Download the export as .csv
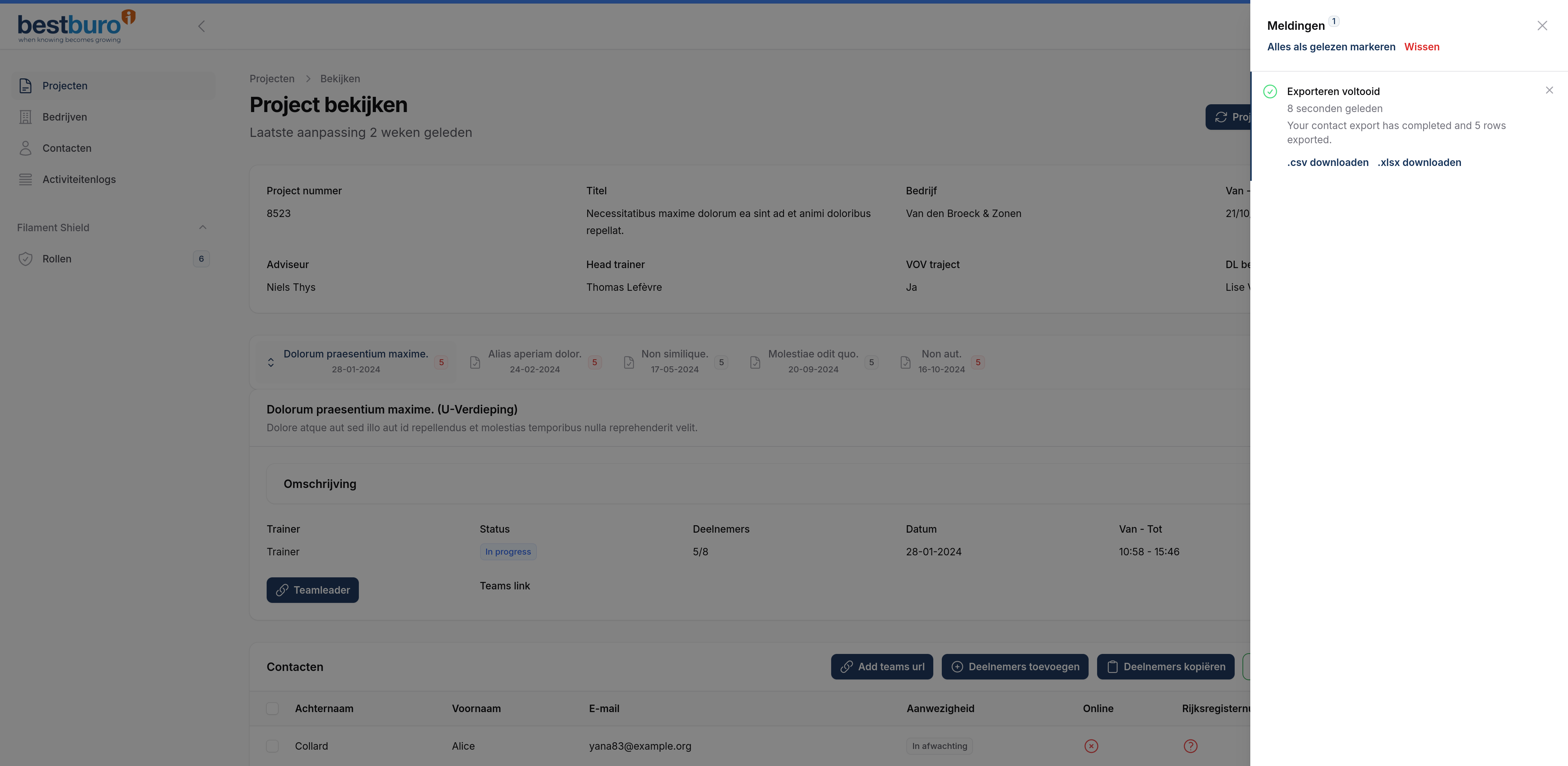 (x=1327, y=162)
